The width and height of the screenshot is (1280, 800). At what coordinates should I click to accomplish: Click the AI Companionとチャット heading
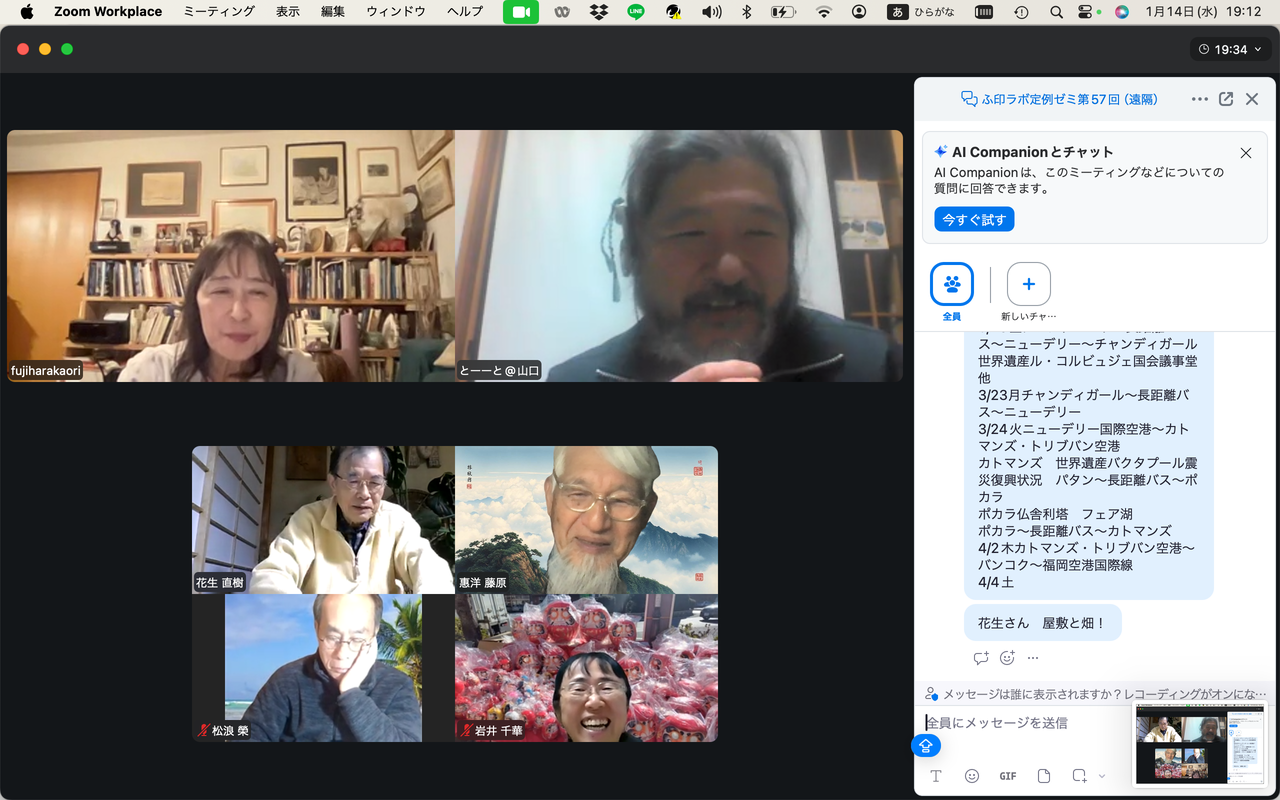pos(1032,152)
